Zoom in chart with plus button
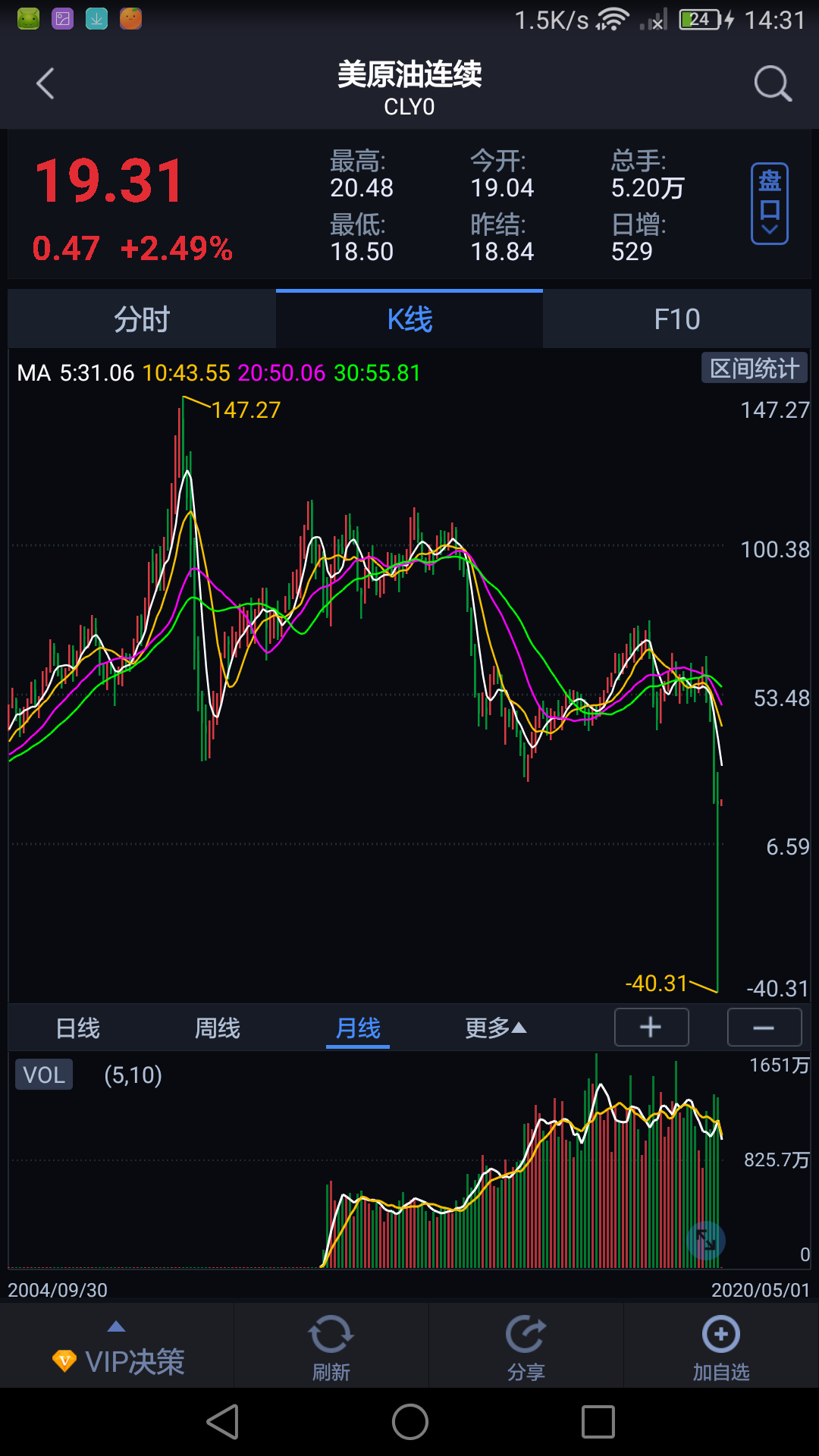 pos(651,1028)
